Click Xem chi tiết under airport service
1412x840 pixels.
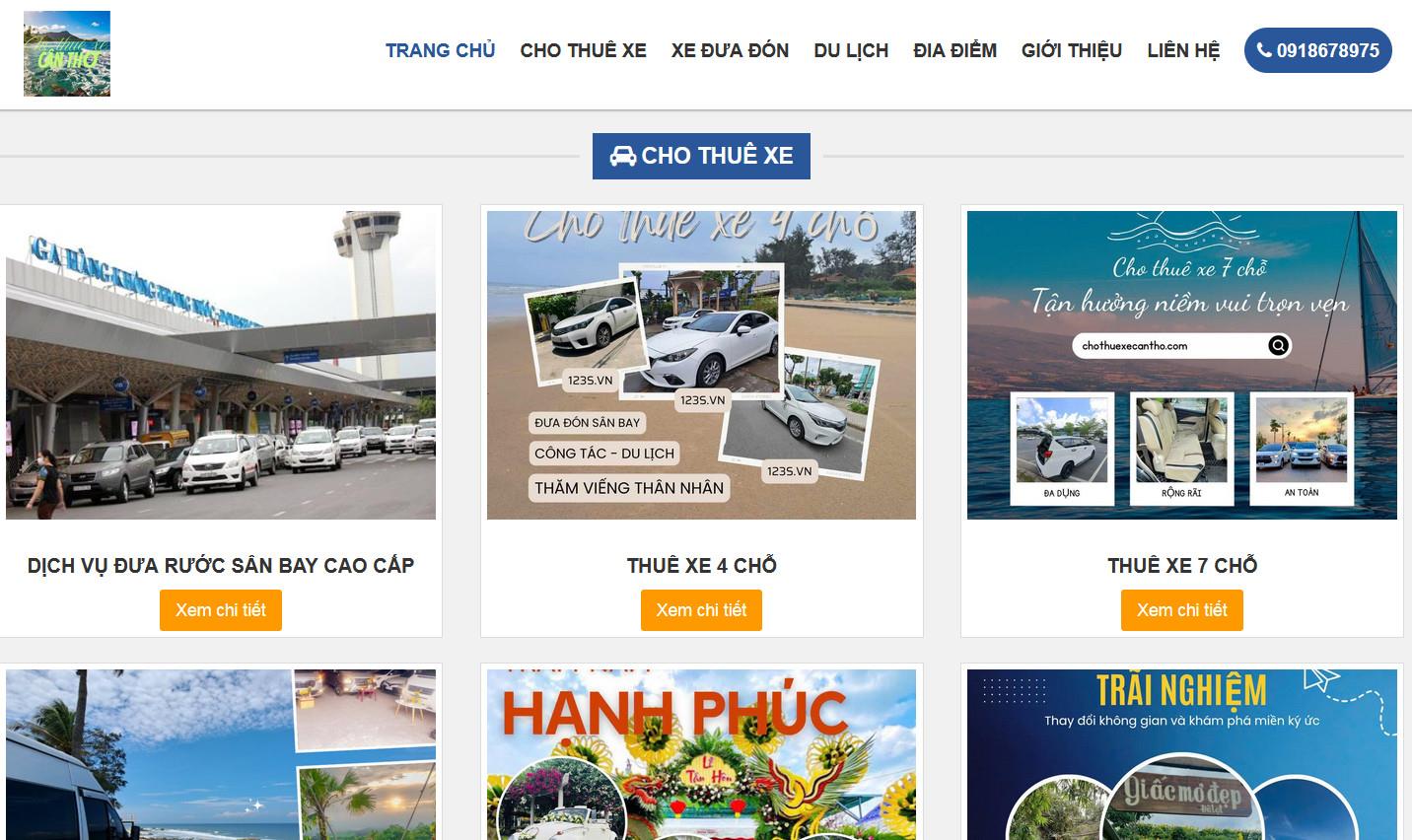pos(221,610)
